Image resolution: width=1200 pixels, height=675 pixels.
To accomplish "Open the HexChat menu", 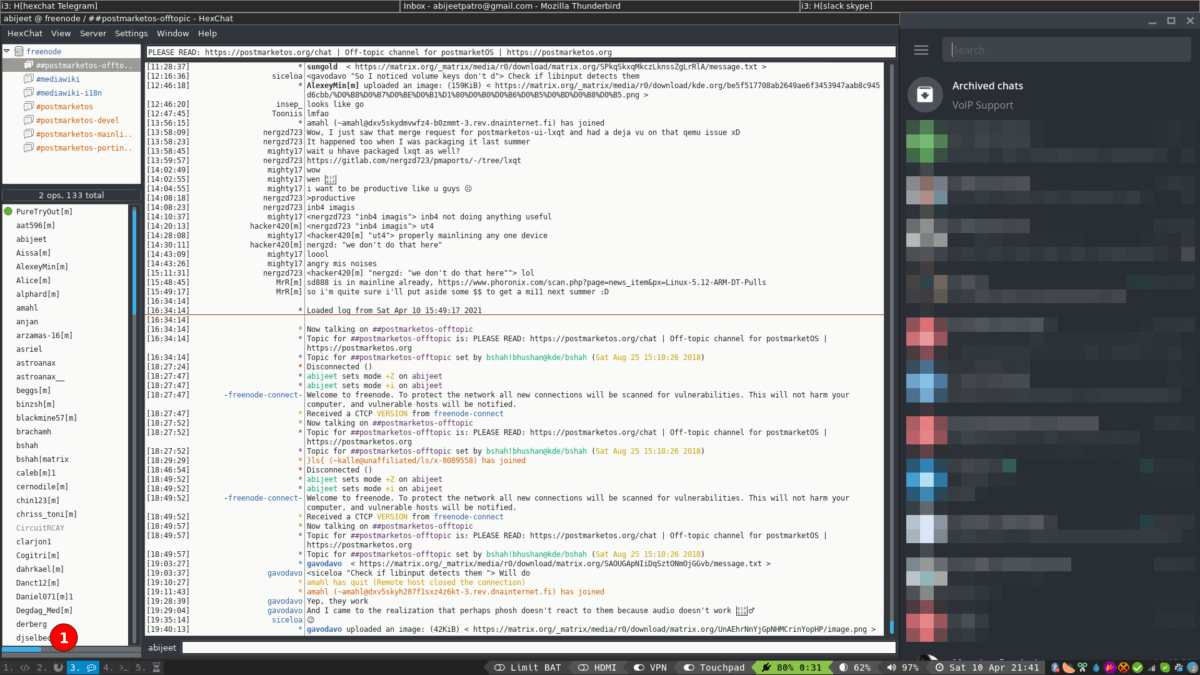I will 24,33.
